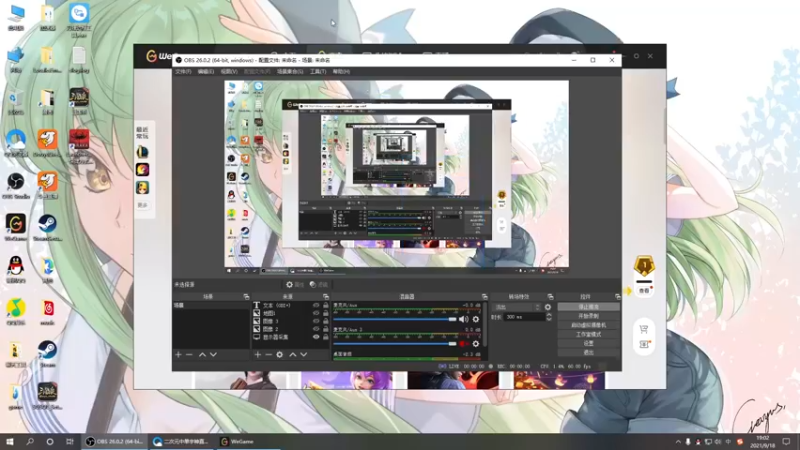Screen dimensions: 800x450
Task: Pop out the 来源 dock panel
Action: (x=326, y=296)
